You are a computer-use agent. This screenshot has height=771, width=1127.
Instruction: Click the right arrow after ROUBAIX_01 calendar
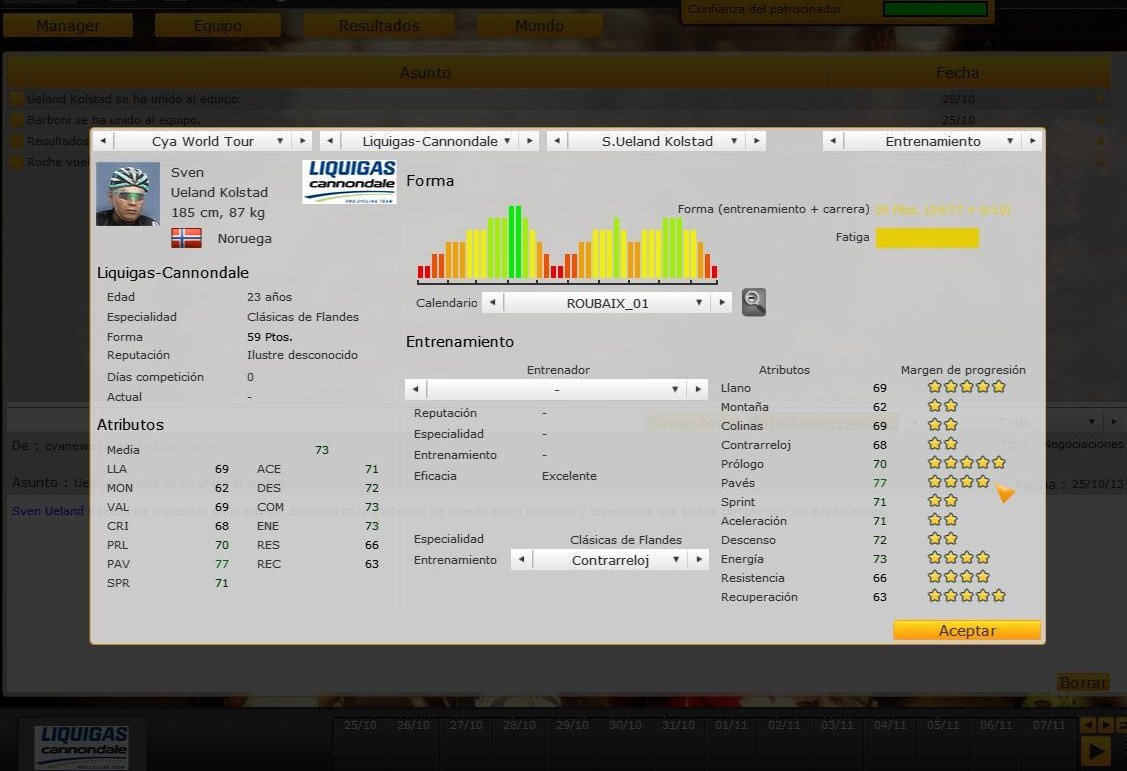pyautogui.click(x=721, y=302)
